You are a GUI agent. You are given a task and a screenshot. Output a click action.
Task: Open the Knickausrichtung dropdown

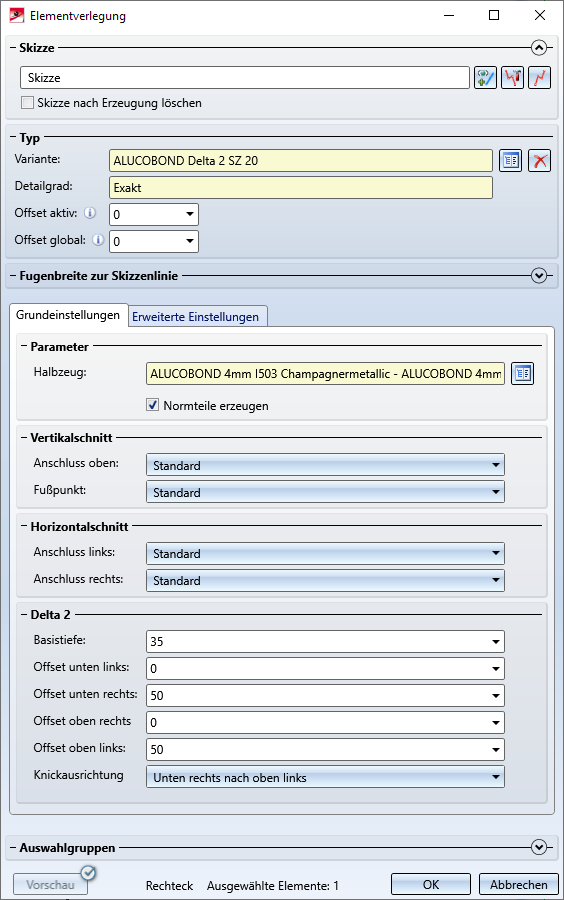point(325,777)
